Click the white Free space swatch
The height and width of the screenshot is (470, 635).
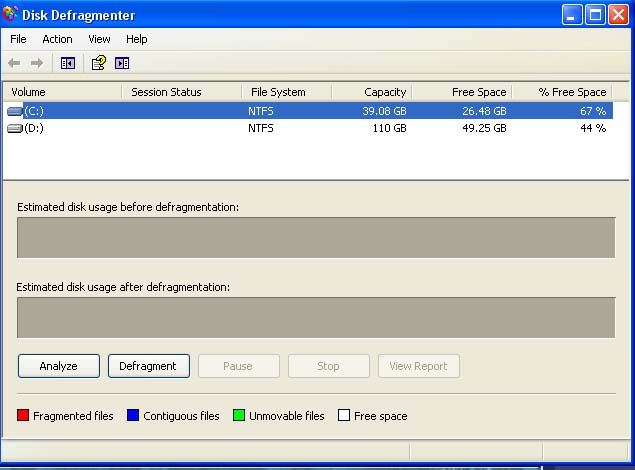(344, 415)
